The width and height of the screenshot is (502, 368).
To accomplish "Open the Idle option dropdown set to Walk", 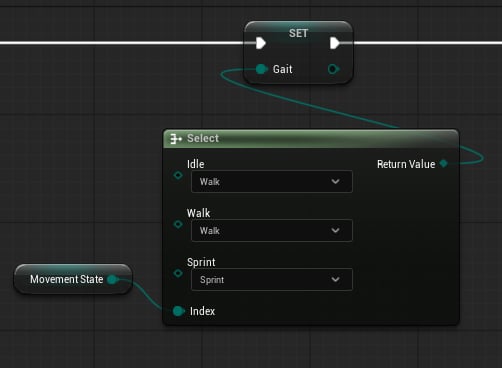I will pyautogui.click(x=272, y=181).
